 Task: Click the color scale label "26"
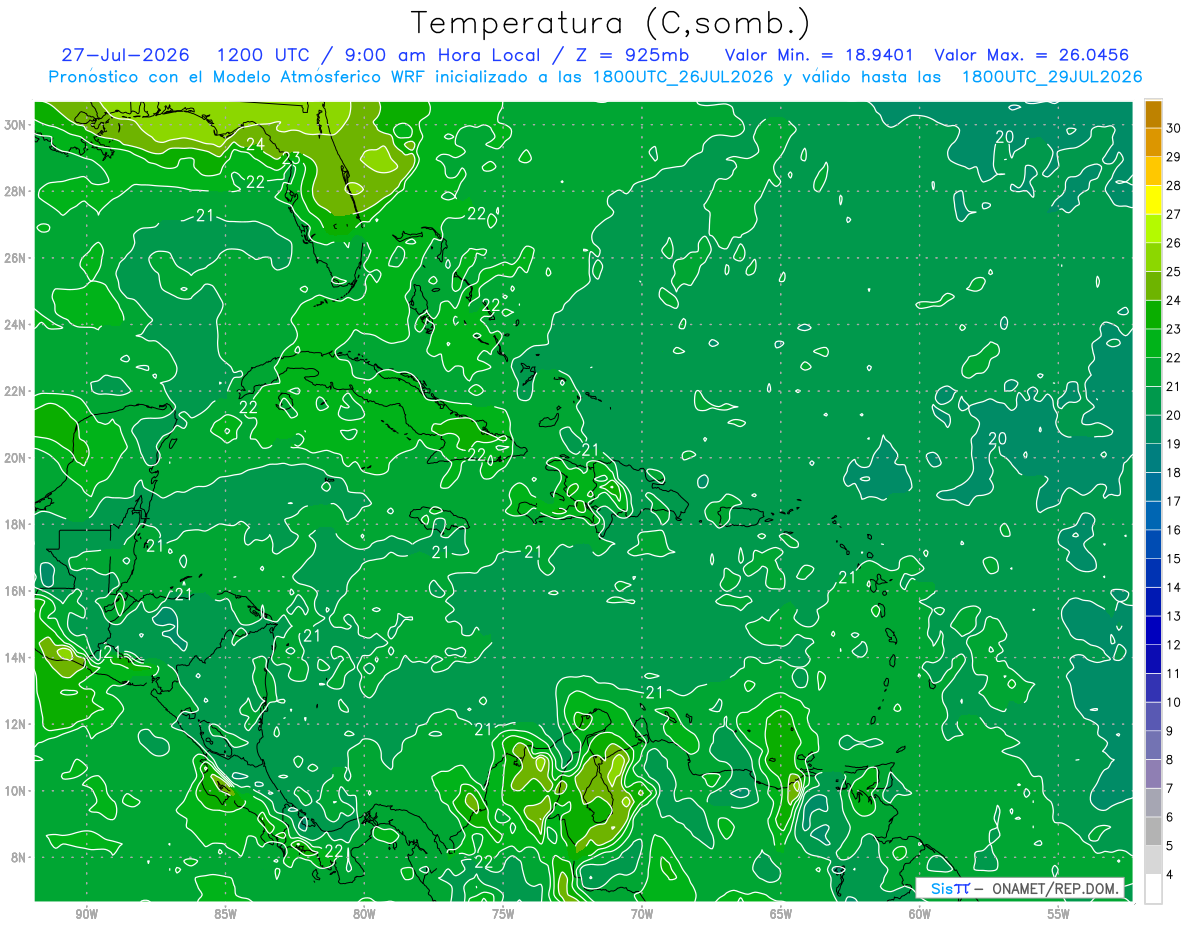pyautogui.click(x=1174, y=243)
